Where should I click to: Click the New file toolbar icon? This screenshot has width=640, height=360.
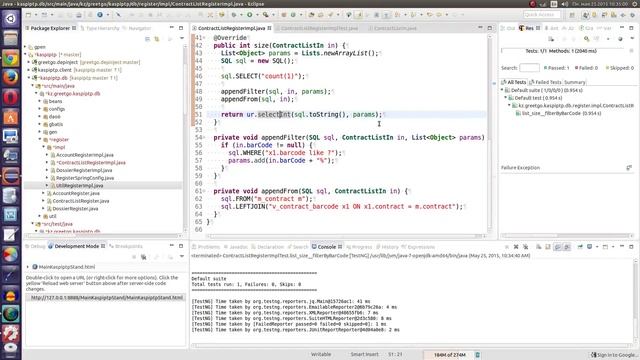[x=29, y=15]
